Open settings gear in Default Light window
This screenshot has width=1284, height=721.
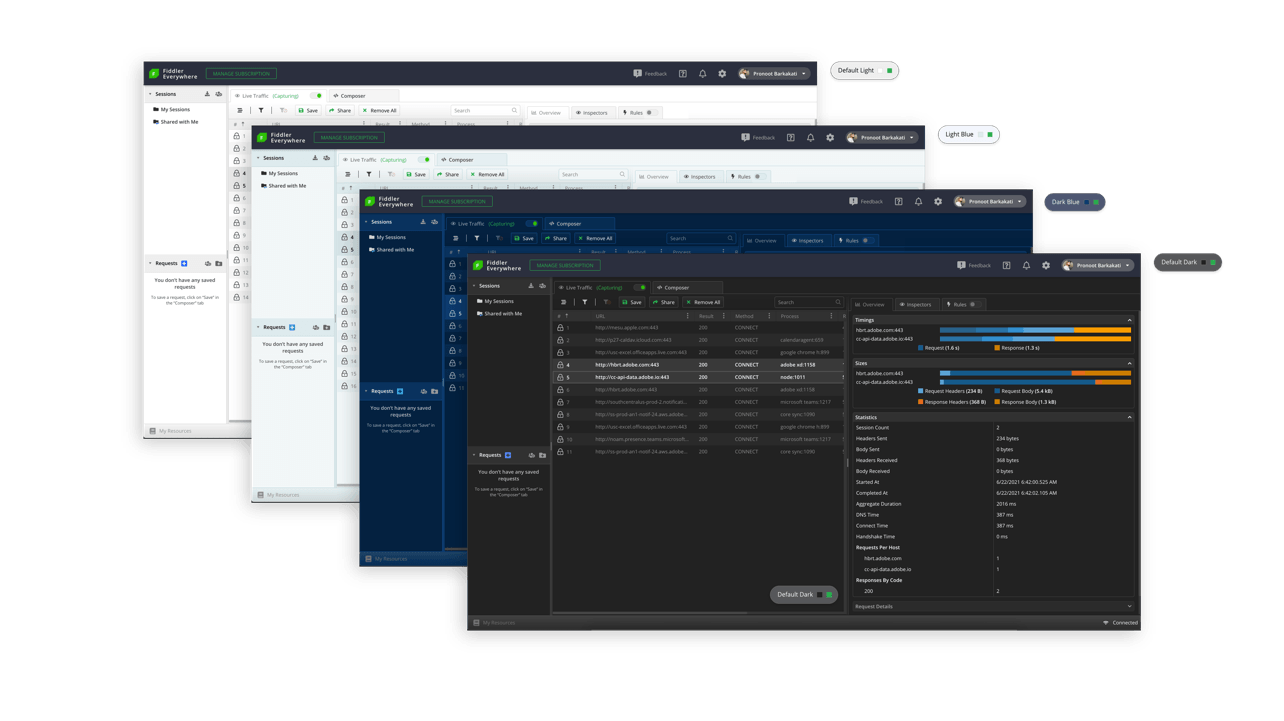[x=722, y=73]
